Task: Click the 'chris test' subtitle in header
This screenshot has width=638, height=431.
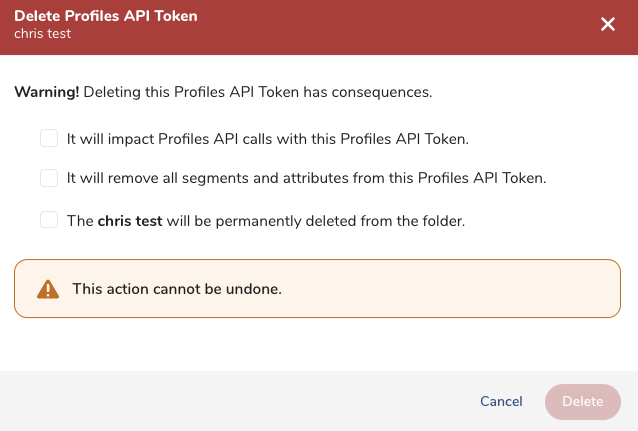Action: coord(42,34)
